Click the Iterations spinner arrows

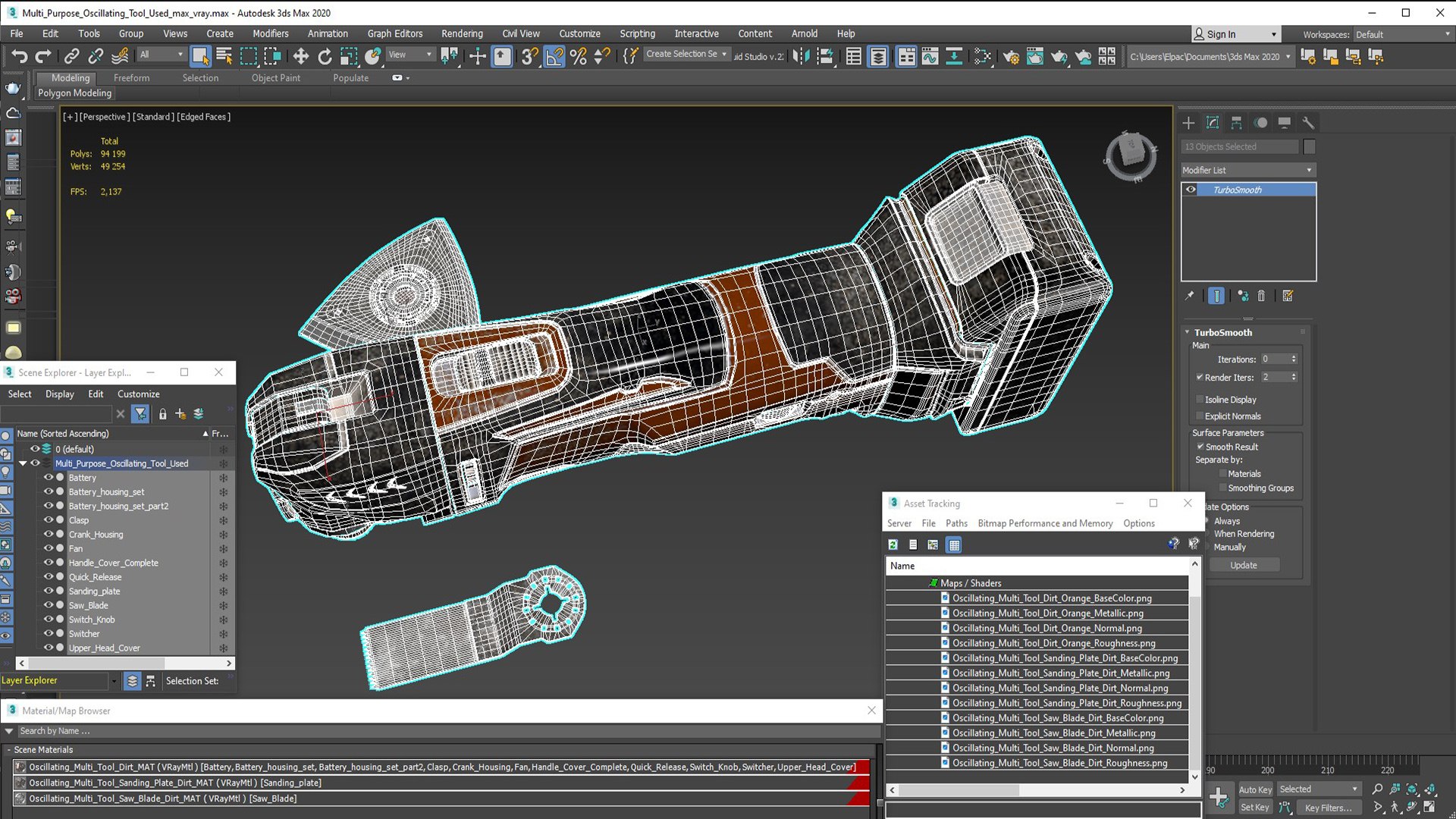pos(1294,359)
